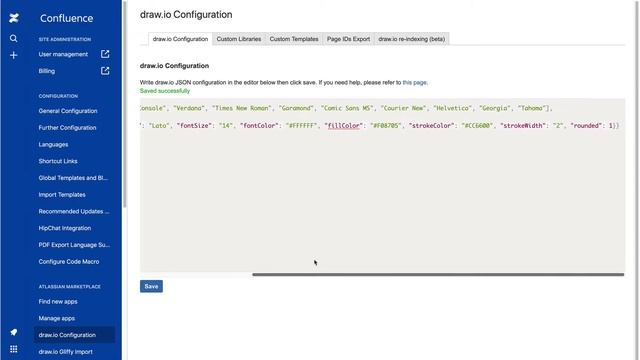Open the Custom Templates tab
The image size is (640, 360).
click(294, 39)
